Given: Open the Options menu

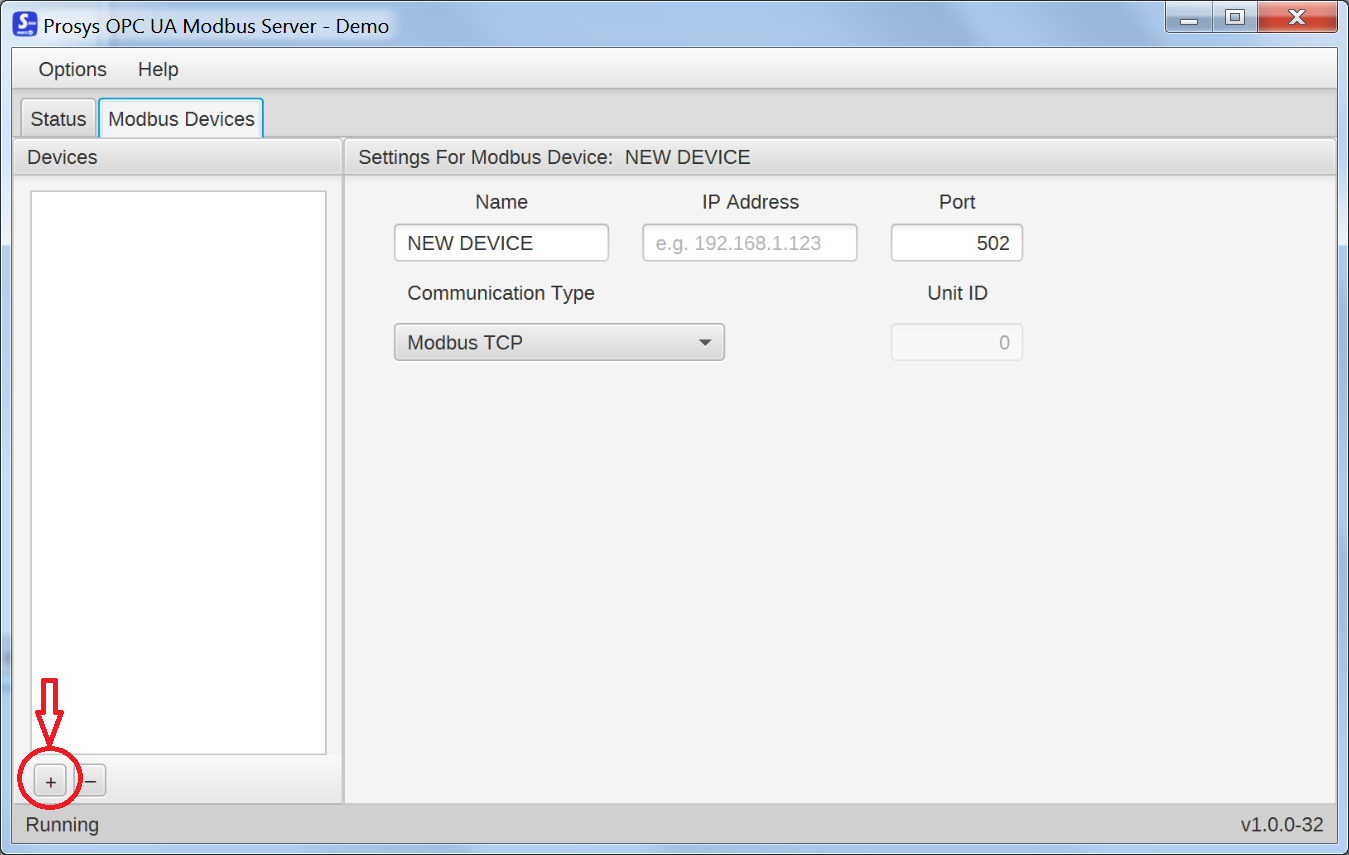Looking at the screenshot, I should point(73,69).
